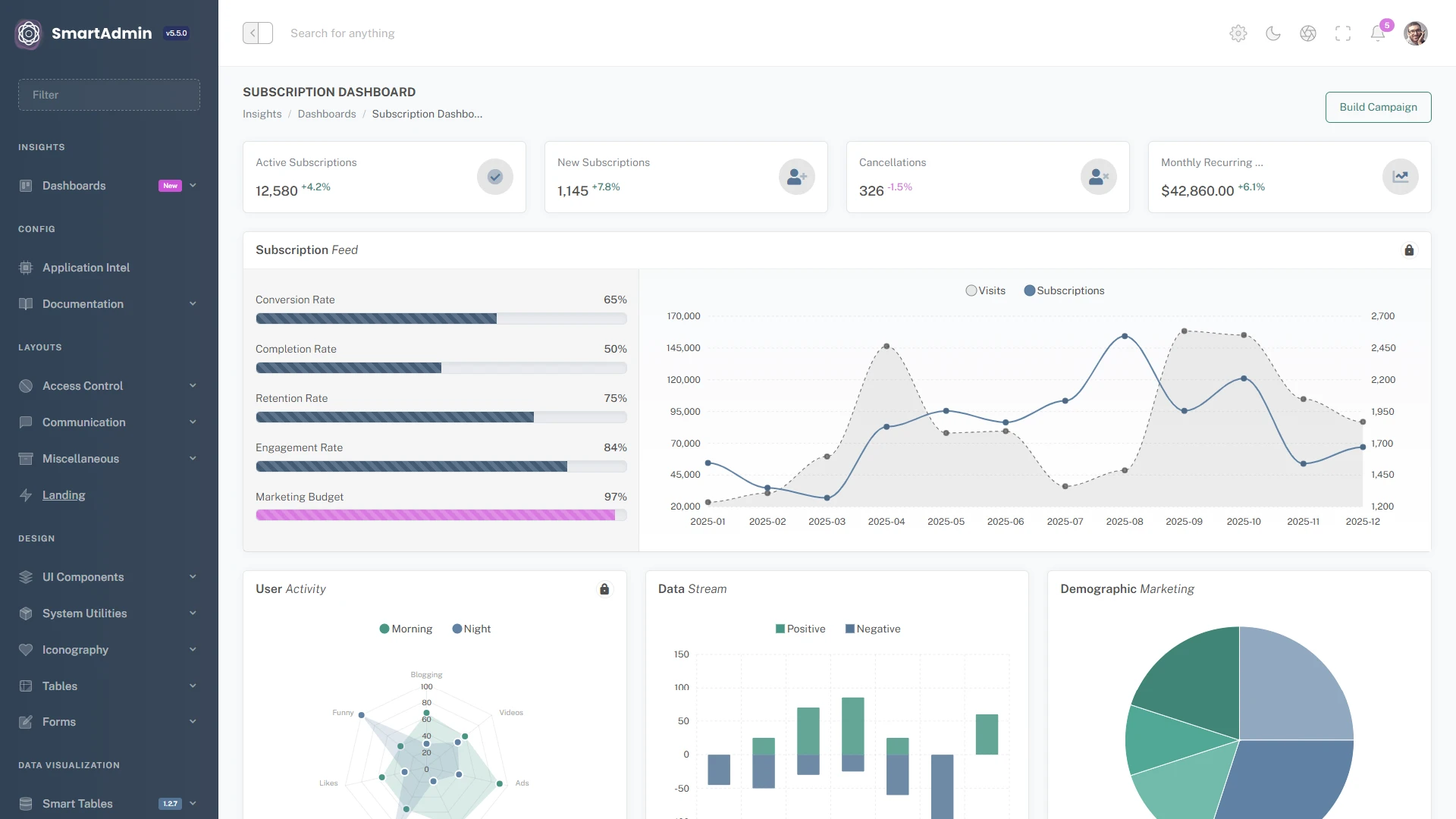
Task: Click the Active Subscriptions check icon
Action: coord(495,177)
